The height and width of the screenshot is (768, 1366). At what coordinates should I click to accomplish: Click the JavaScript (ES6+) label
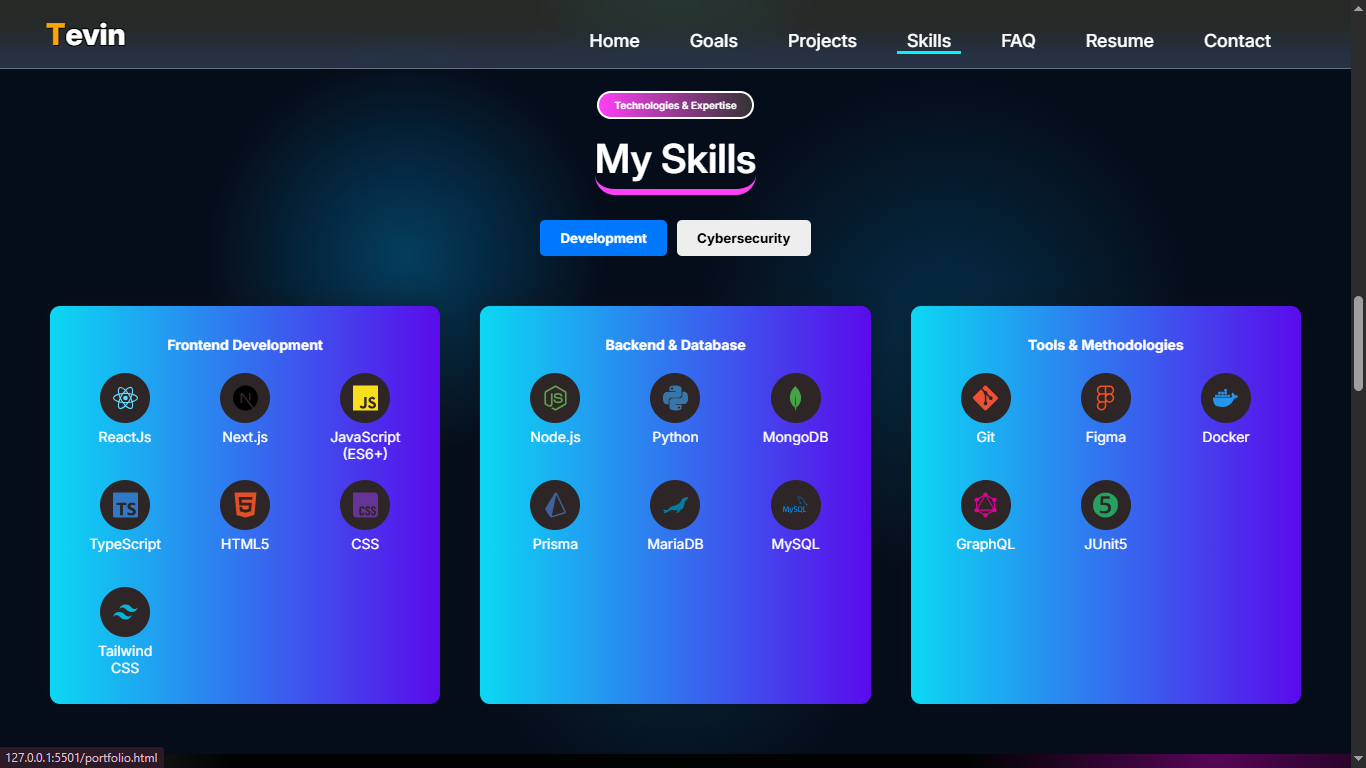pos(365,446)
